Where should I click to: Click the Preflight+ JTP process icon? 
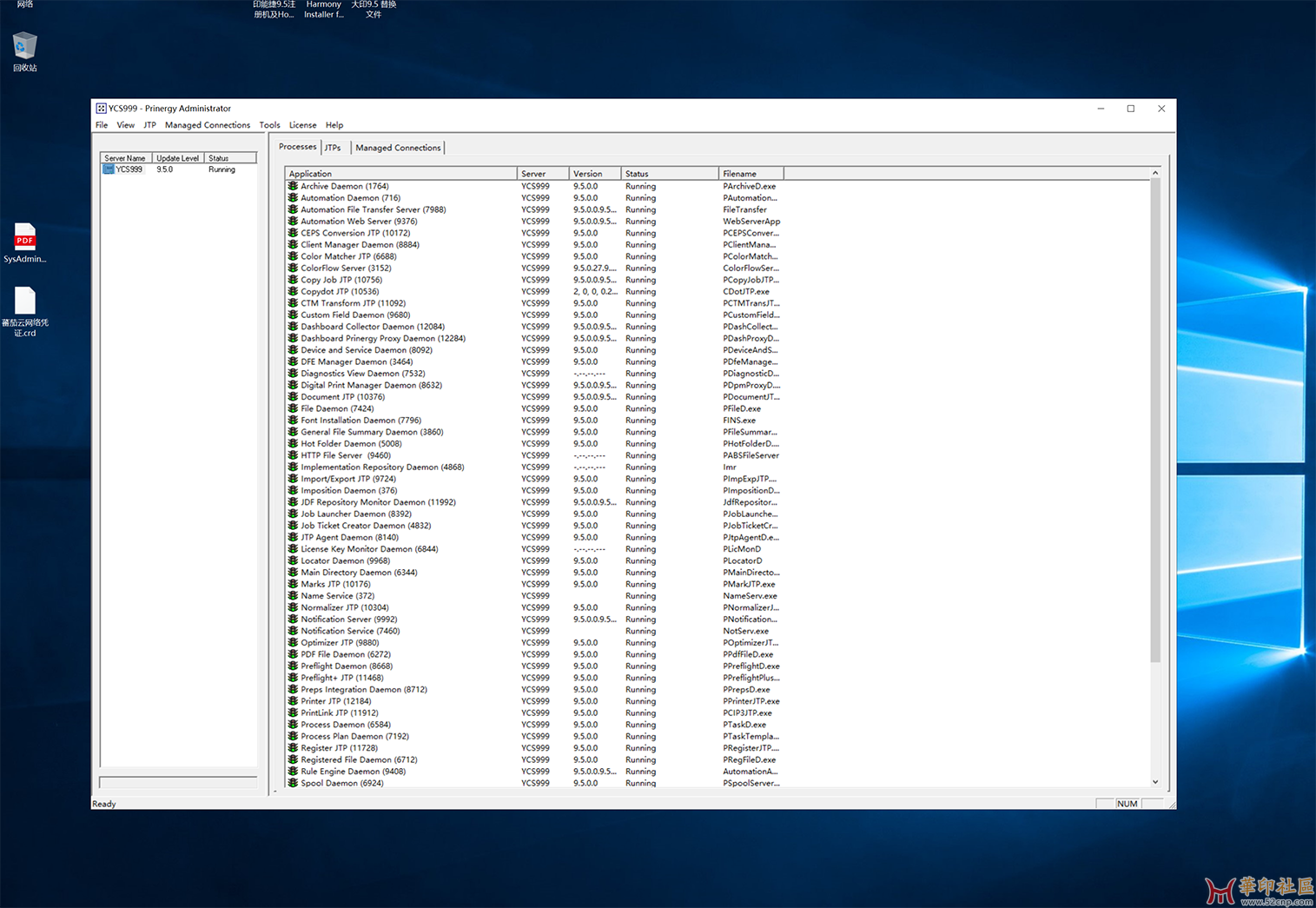tap(293, 678)
